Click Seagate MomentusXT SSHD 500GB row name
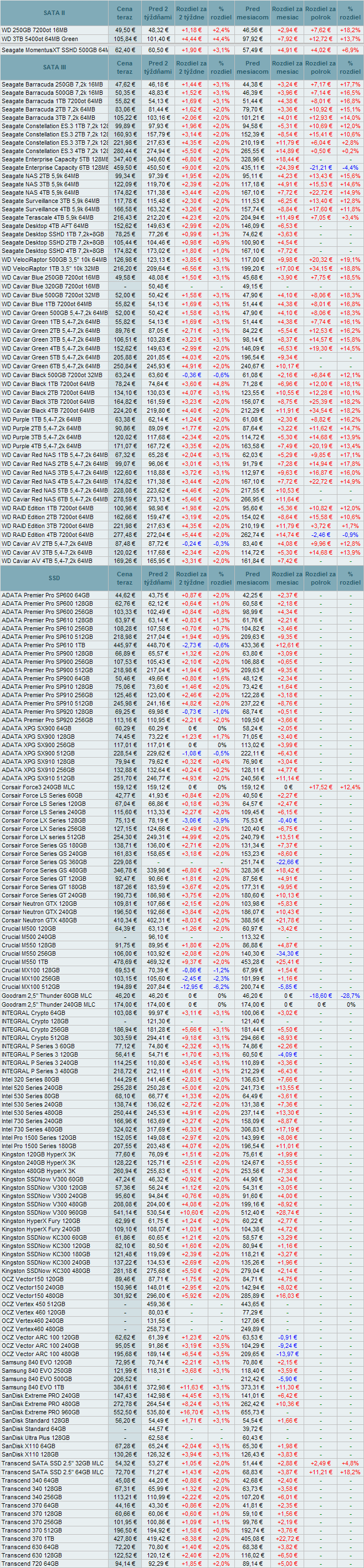The image size is (364, 1568). [x=54, y=50]
